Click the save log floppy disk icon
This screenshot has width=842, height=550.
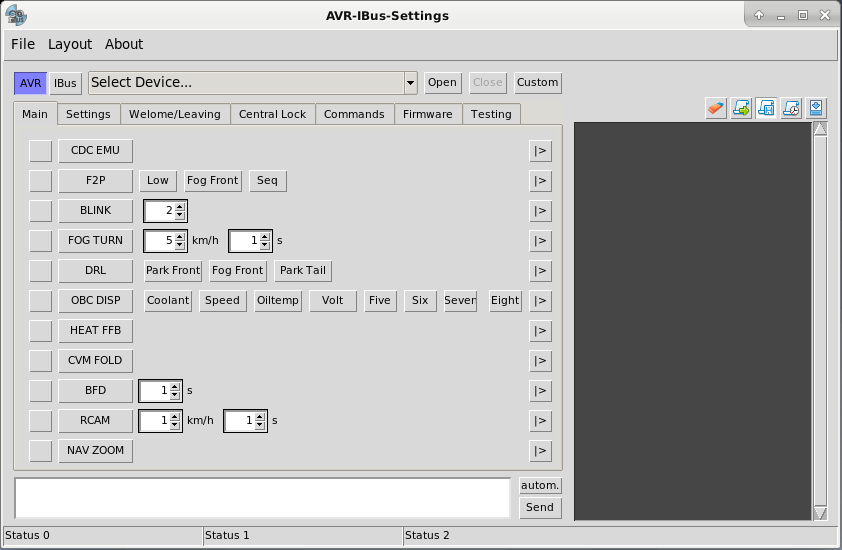pos(766,108)
